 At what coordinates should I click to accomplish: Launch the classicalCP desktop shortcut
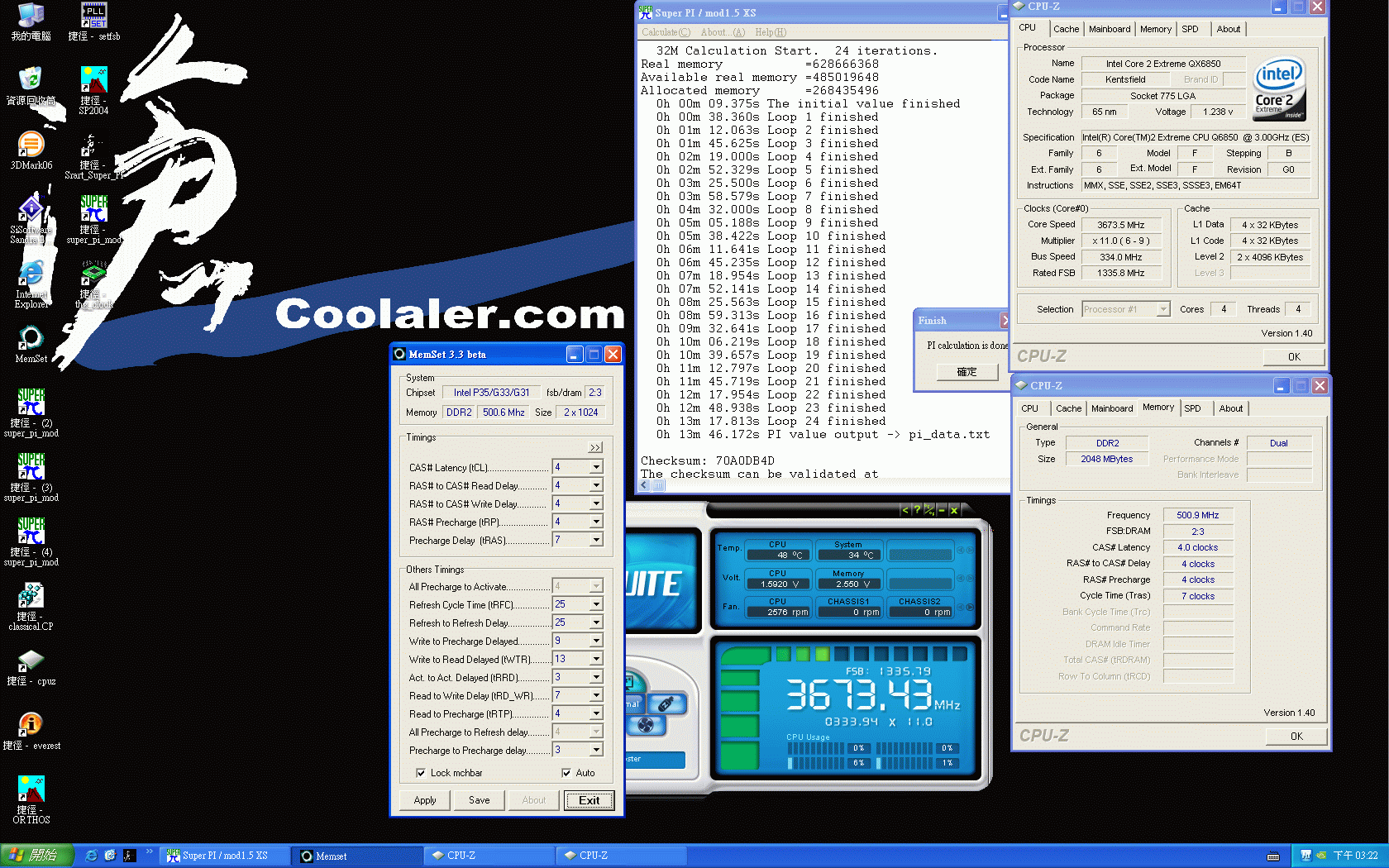click(x=31, y=606)
